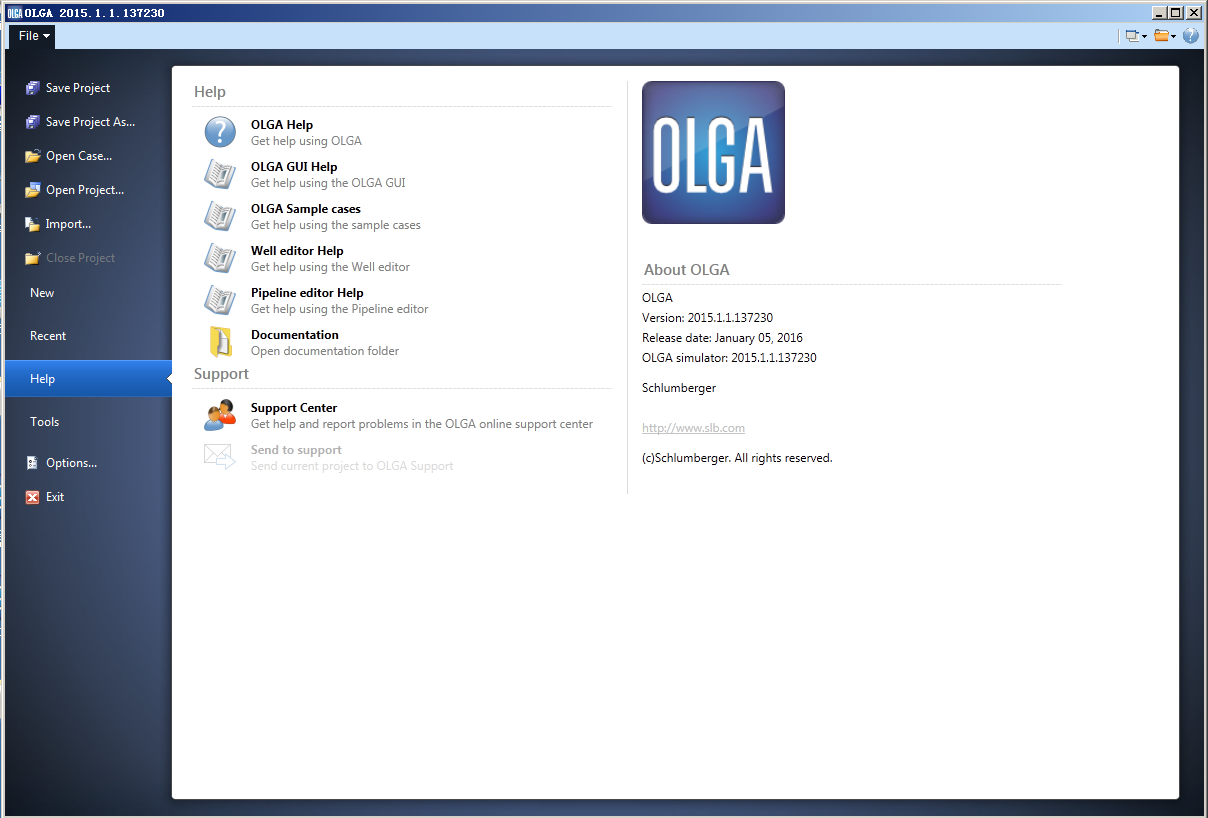Minimize the OLGA window
The height and width of the screenshot is (818, 1208).
click(1159, 13)
